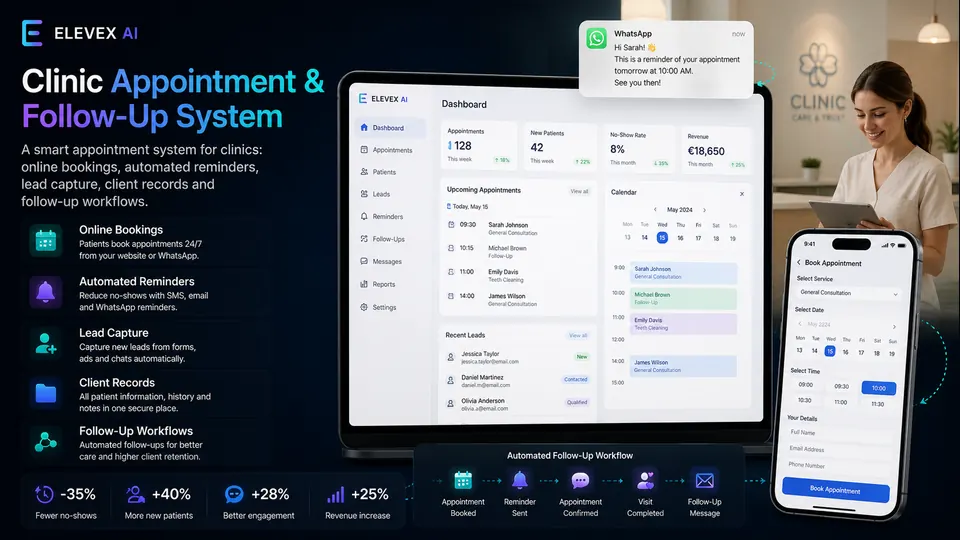This screenshot has height=540, width=960.
Task: Go to previous month in dashboard calendar
Action: tap(655, 209)
